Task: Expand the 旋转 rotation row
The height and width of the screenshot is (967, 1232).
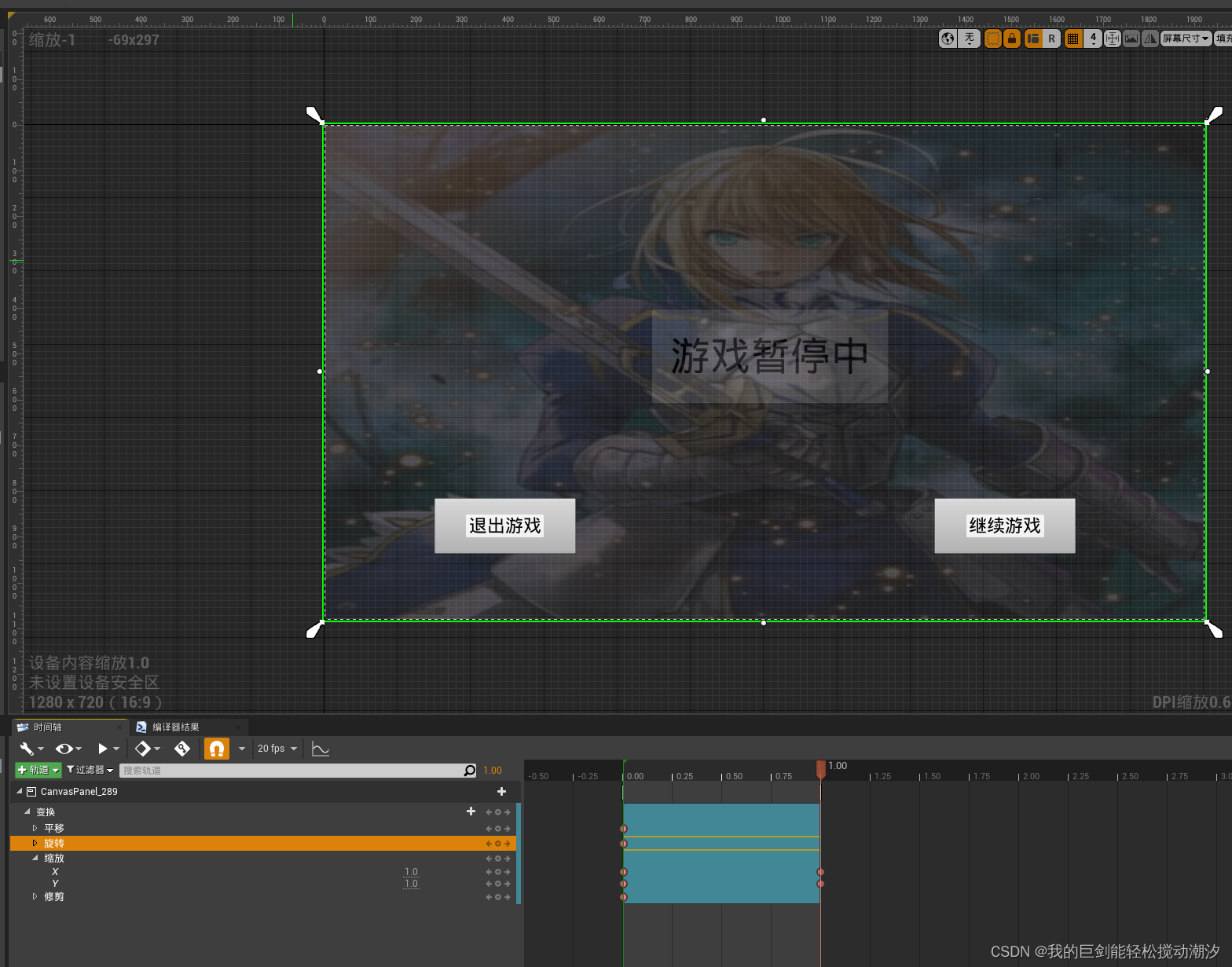Action: point(35,843)
